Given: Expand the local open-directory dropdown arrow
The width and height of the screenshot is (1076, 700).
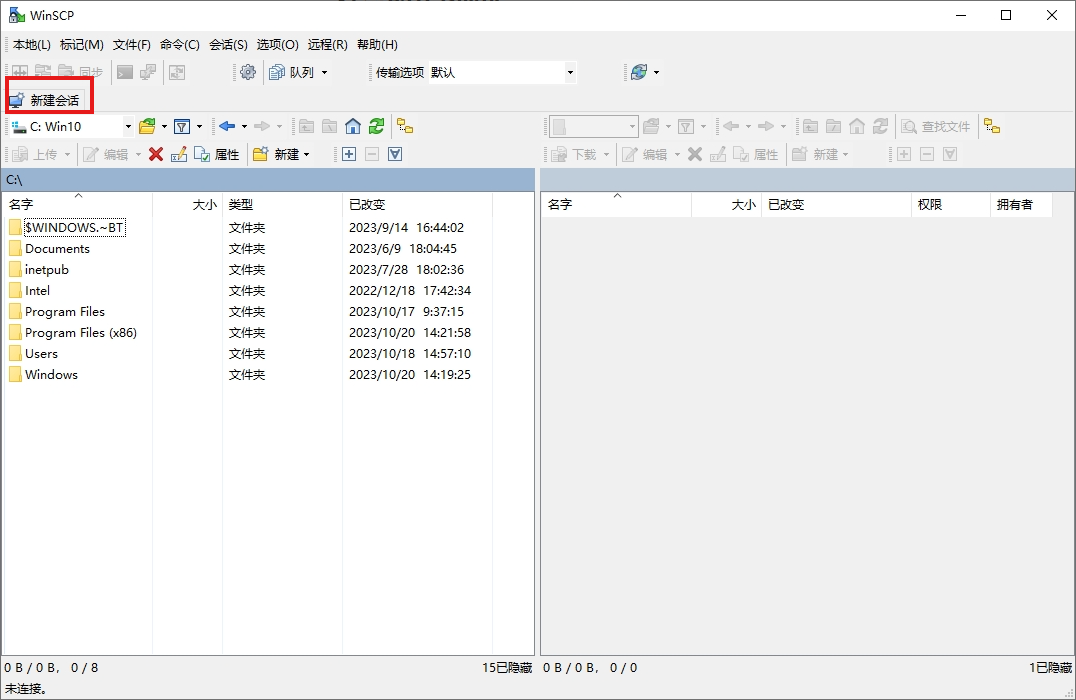Looking at the screenshot, I should [x=164, y=126].
